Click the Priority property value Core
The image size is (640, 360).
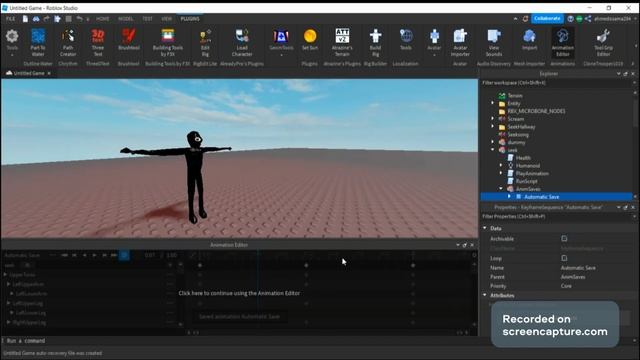tap(566, 286)
